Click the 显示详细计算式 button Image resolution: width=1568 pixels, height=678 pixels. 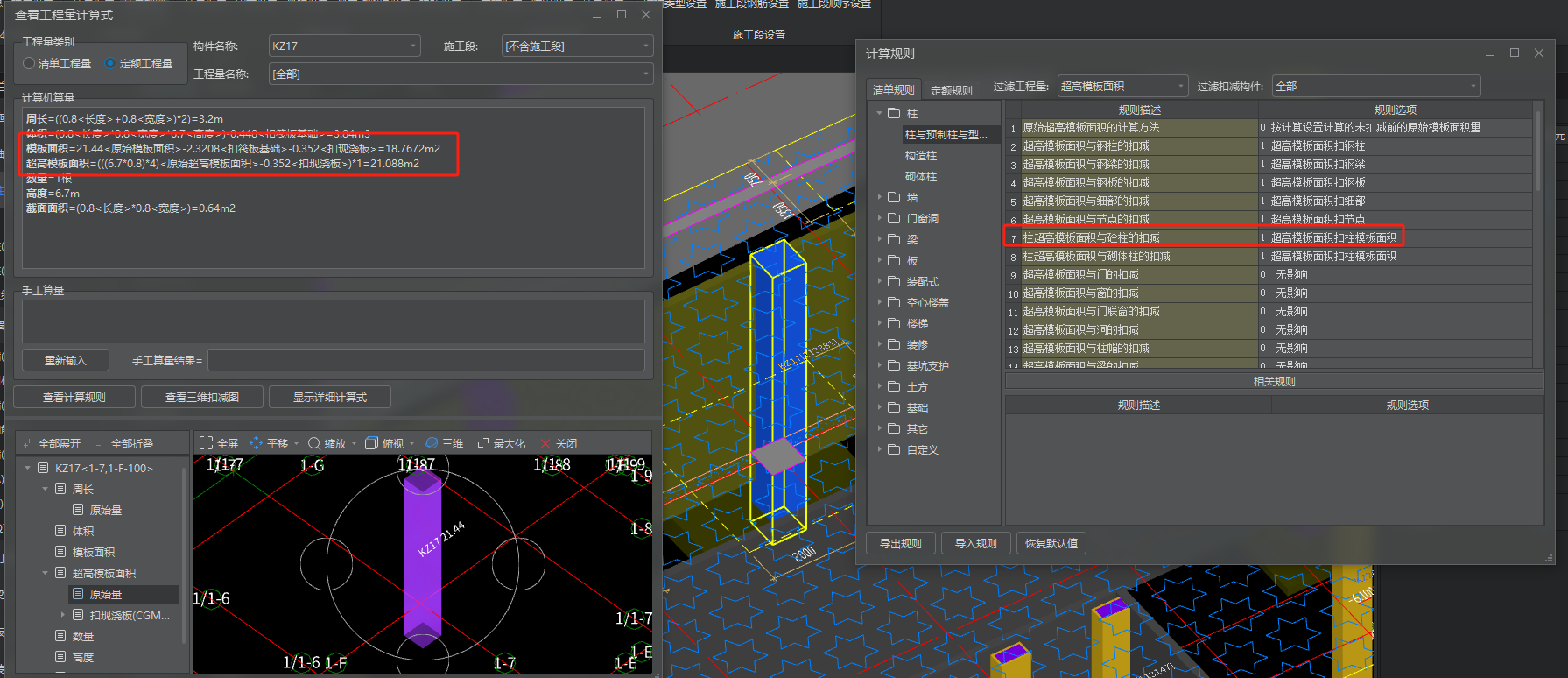click(330, 397)
